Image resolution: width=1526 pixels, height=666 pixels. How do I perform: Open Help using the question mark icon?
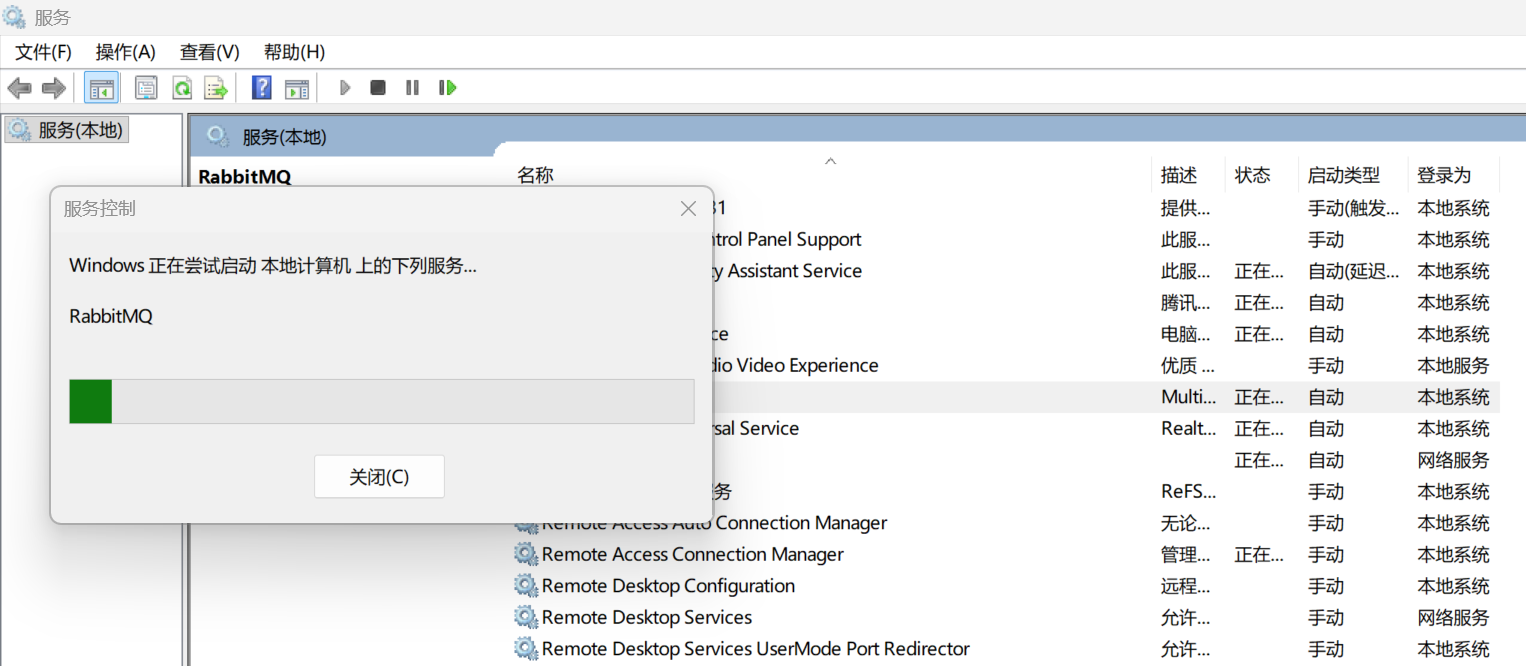(x=262, y=87)
